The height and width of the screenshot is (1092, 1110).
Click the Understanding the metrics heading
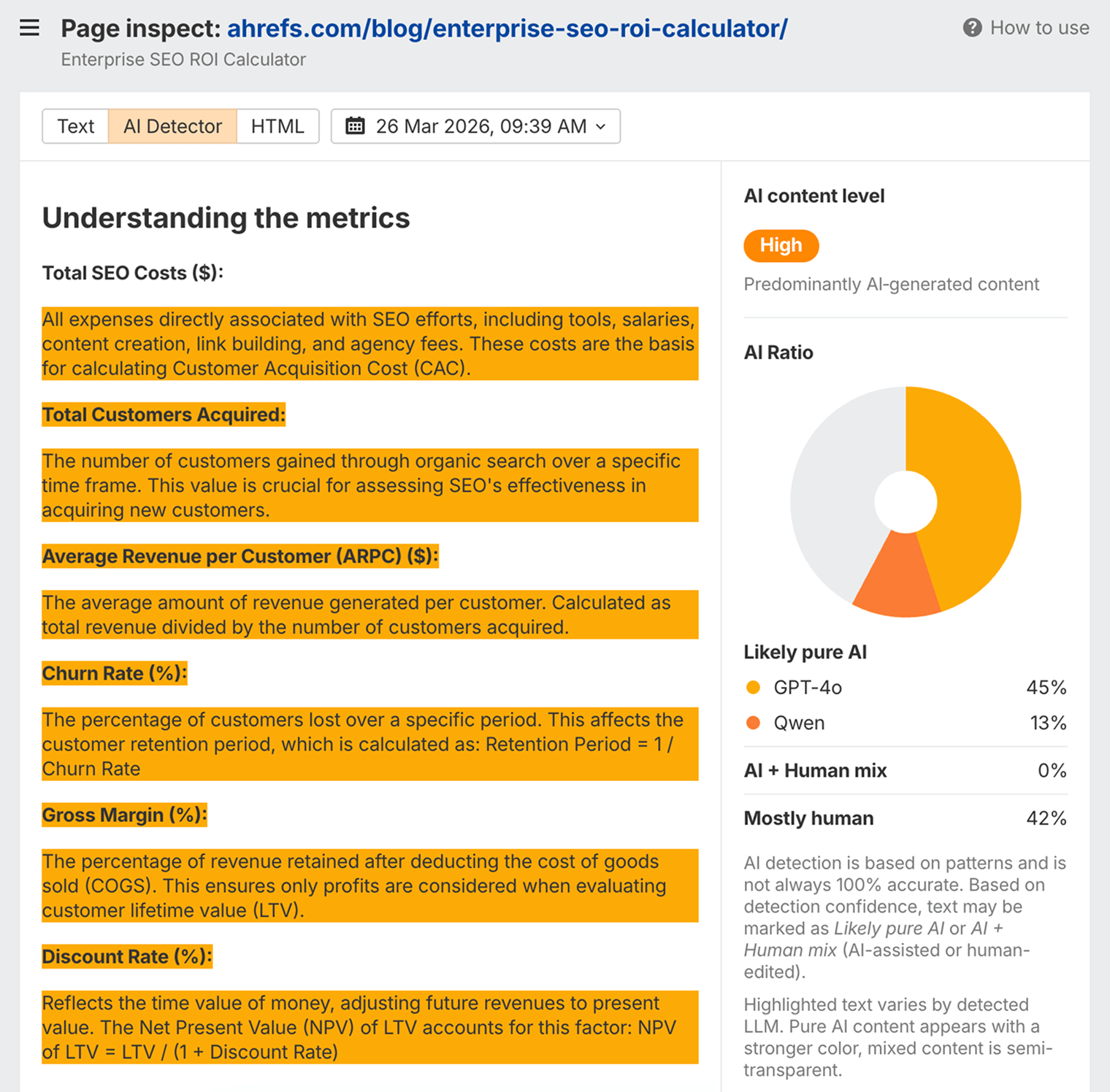[226, 218]
